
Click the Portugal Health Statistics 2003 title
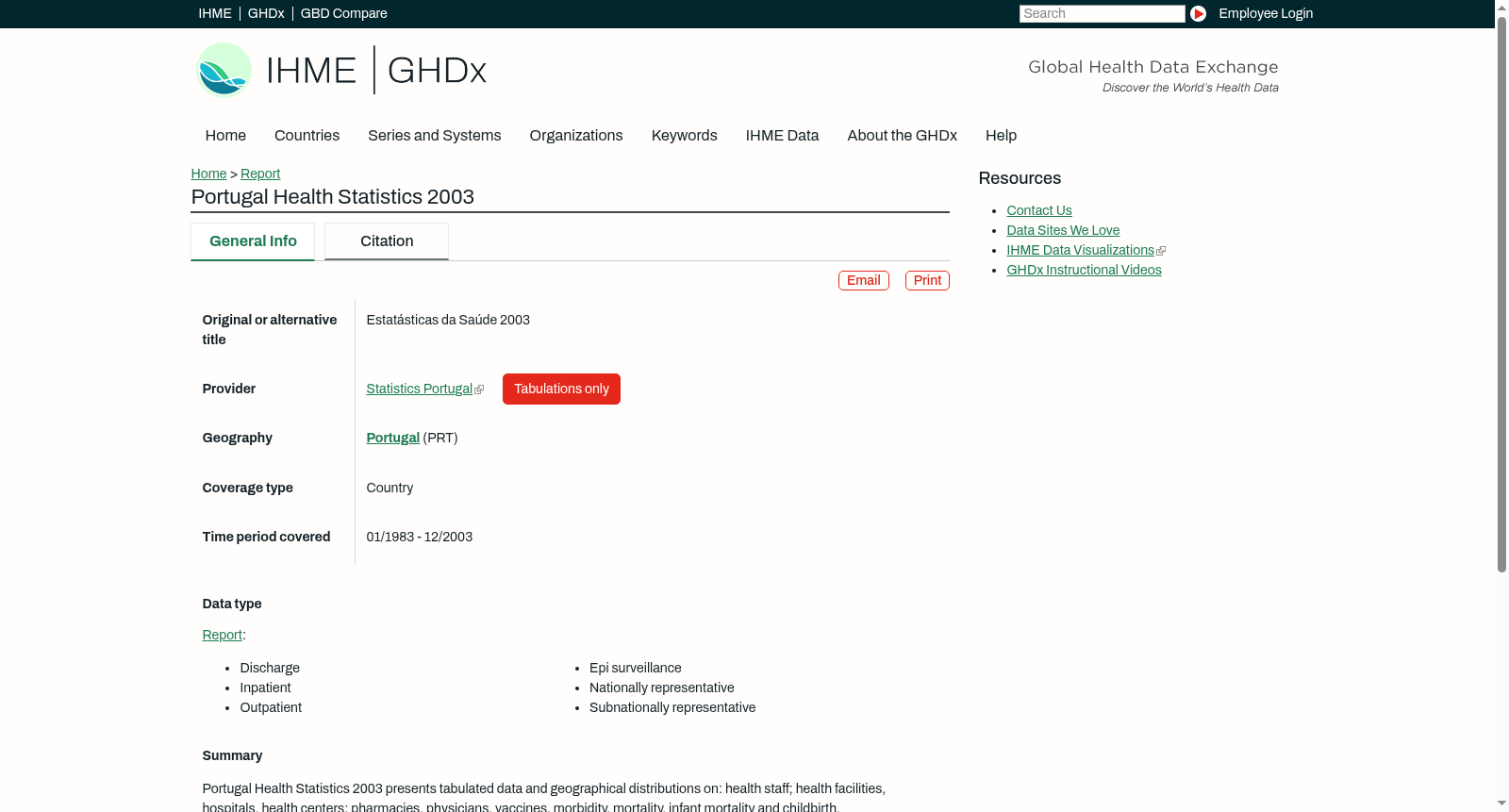332,197
